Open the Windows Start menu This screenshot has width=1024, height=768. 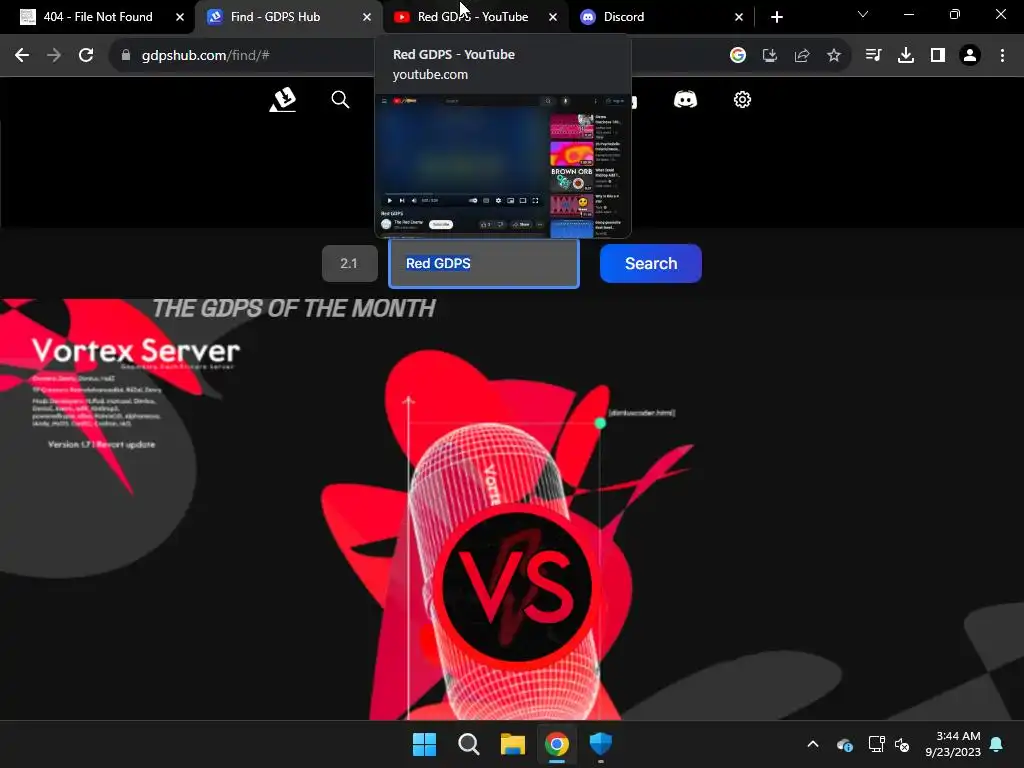point(424,744)
